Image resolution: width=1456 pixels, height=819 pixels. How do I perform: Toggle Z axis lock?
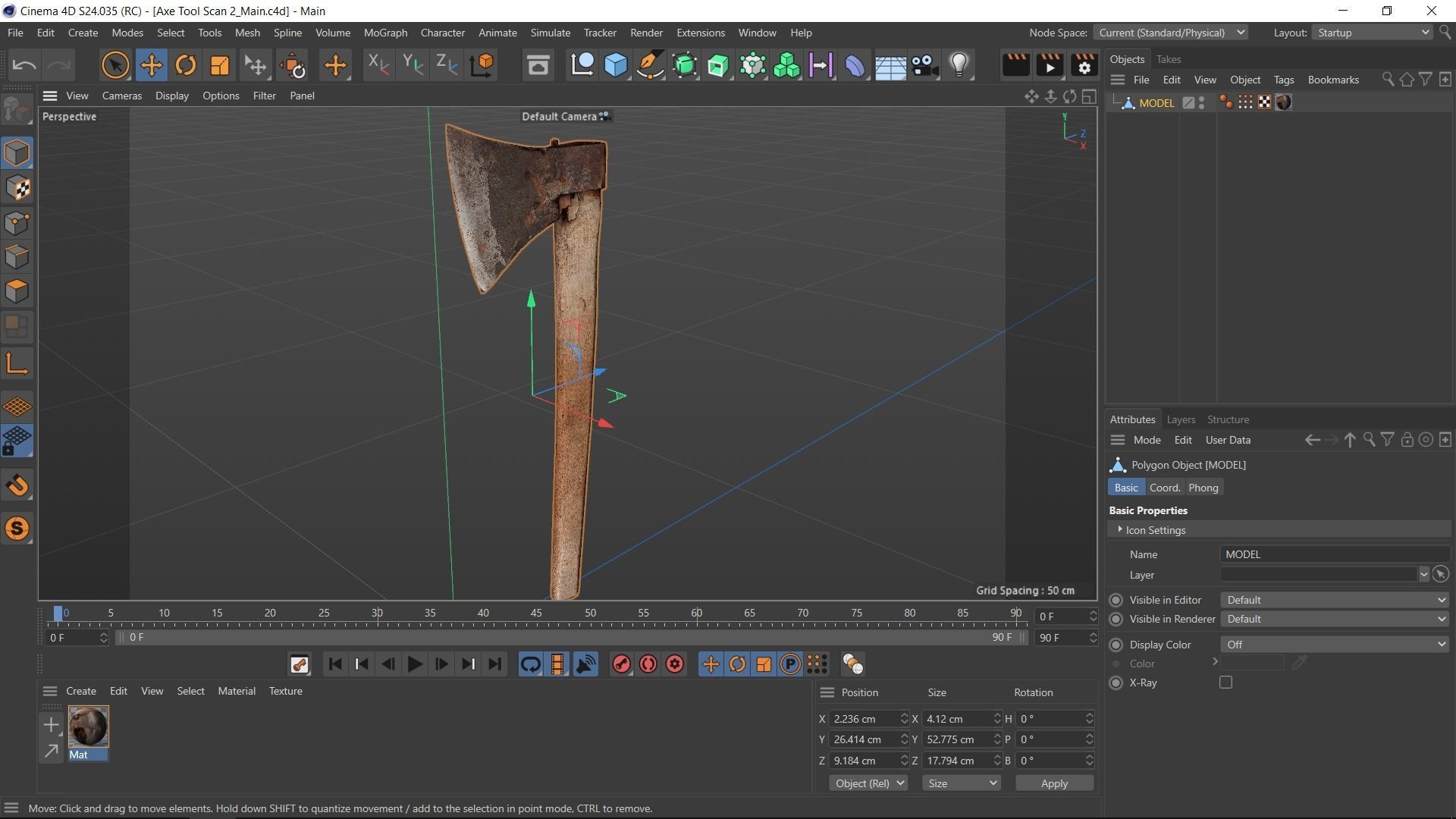point(447,65)
